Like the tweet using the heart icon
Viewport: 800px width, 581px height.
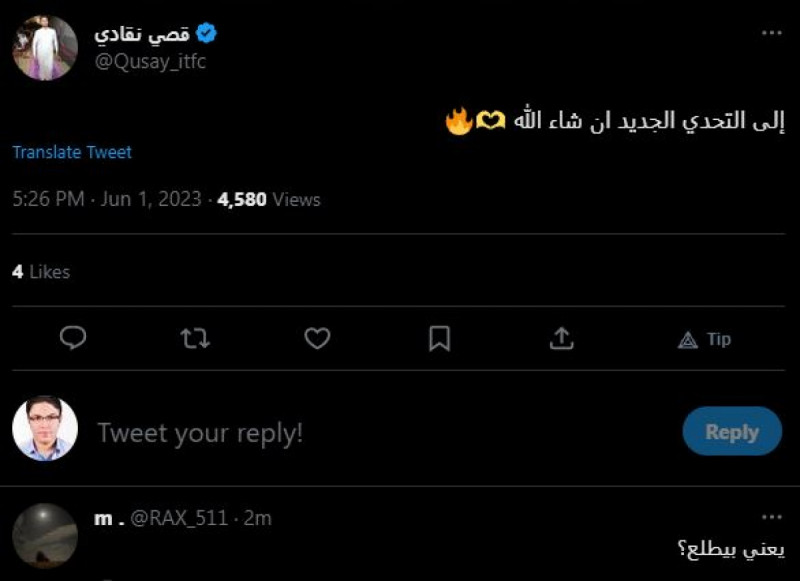(x=317, y=338)
